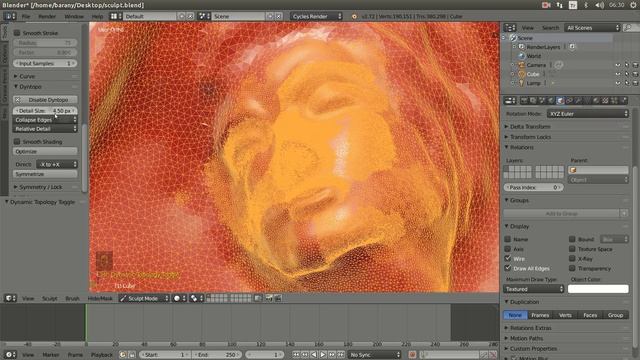Open Material properties sphere icon

[x=596, y=100]
